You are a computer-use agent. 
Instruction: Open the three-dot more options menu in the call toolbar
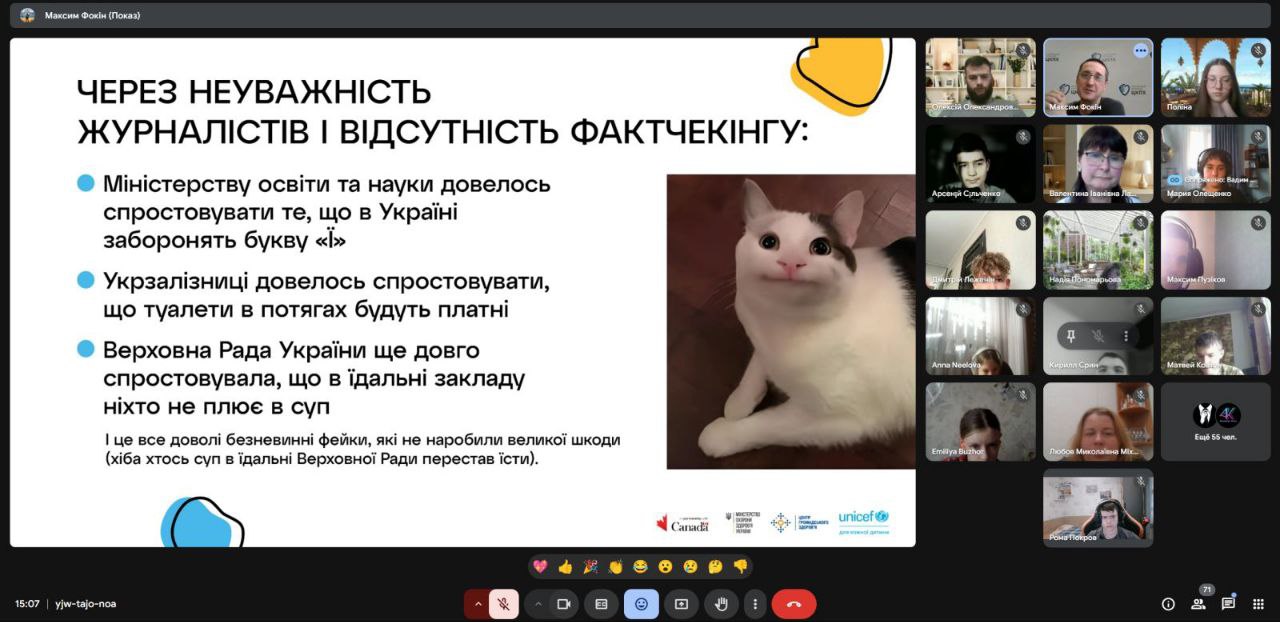(755, 604)
